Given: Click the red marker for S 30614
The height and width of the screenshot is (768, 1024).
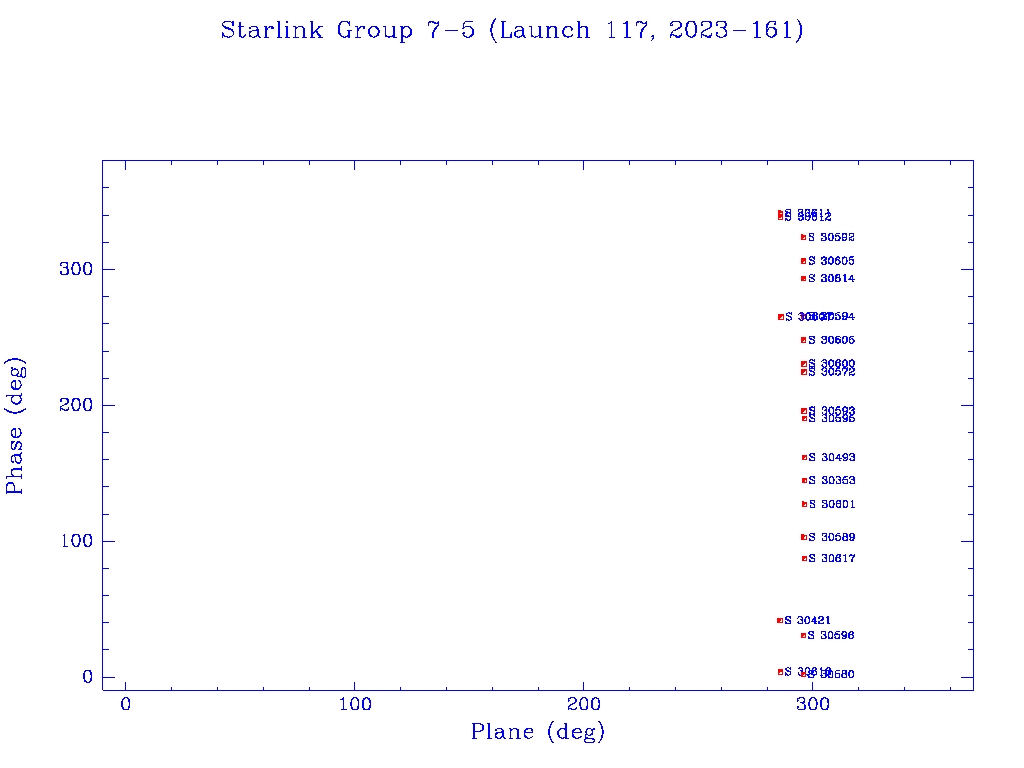Looking at the screenshot, I should 803,279.
